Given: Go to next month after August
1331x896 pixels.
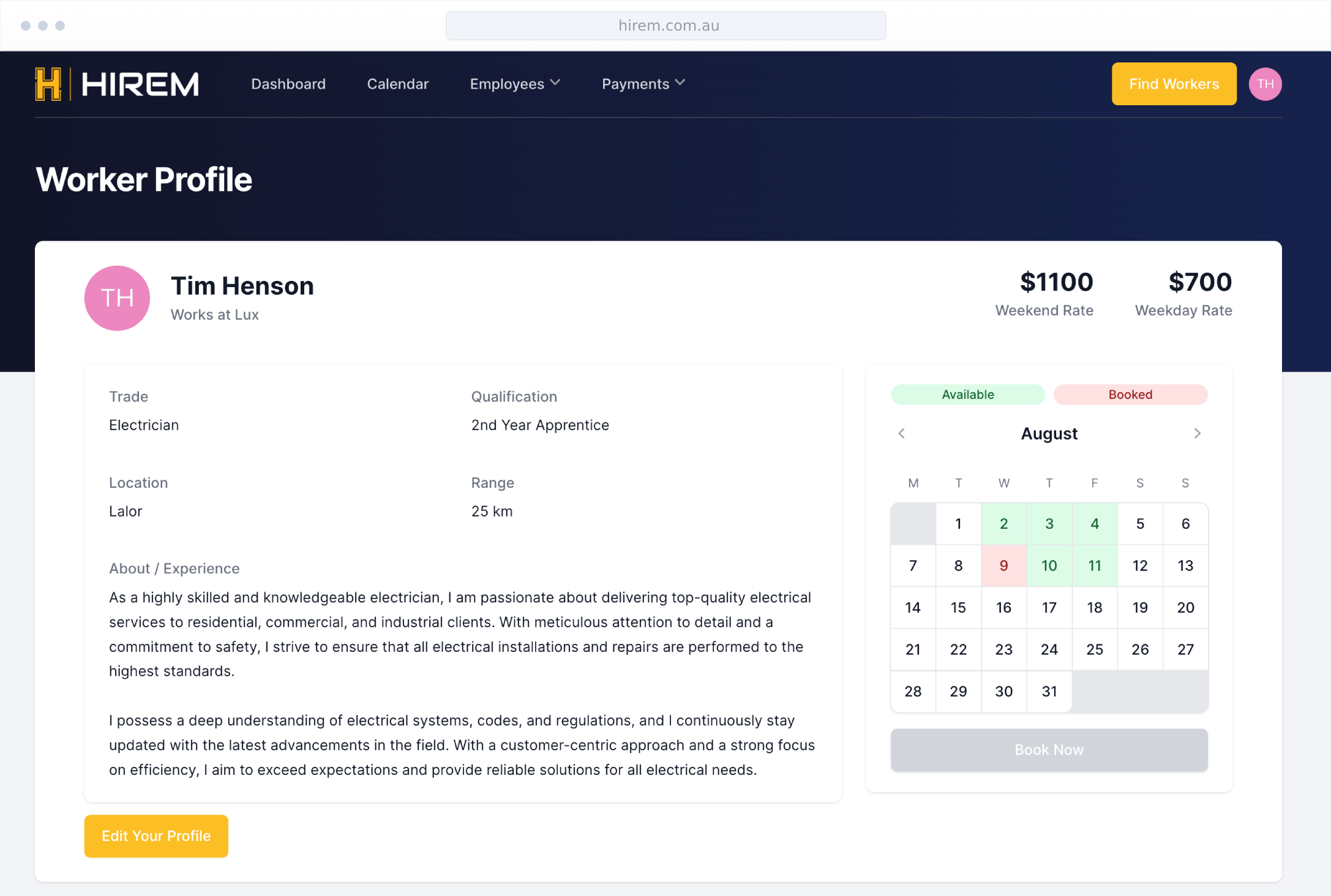Looking at the screenshot, I should click(1197, 433).
